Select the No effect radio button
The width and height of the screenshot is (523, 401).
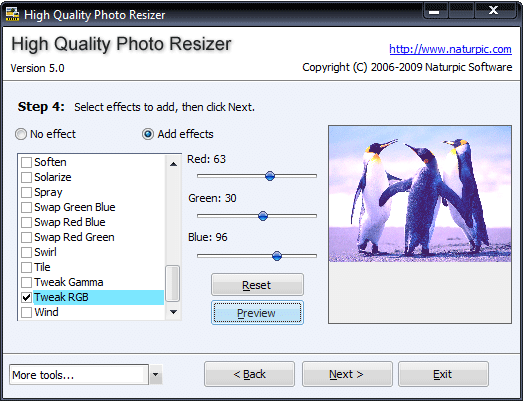click(21, 134)
